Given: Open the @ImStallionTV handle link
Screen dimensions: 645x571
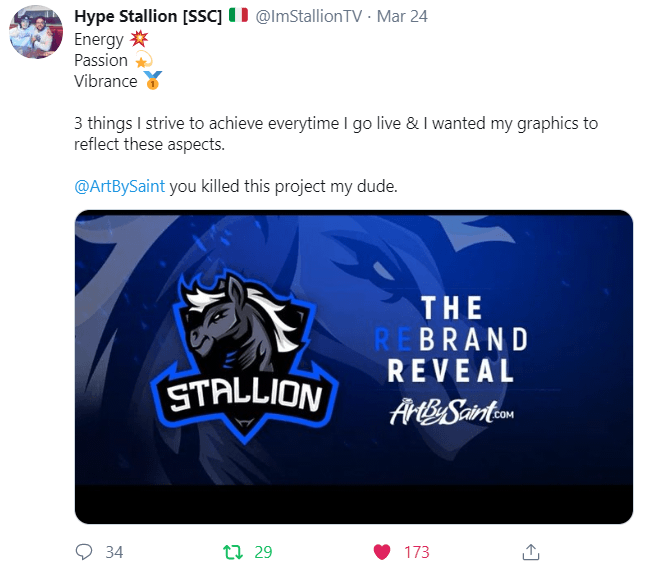Looking at the screenshot, I should tap(309, 16).
